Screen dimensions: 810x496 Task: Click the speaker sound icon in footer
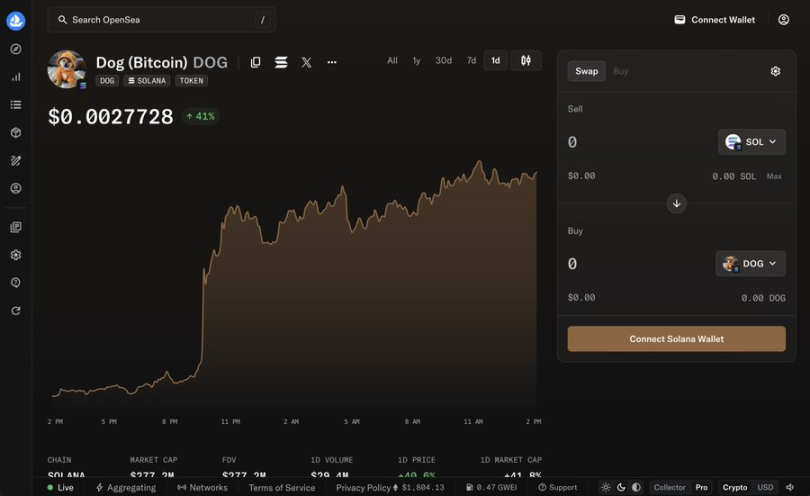tap(790, 487)
